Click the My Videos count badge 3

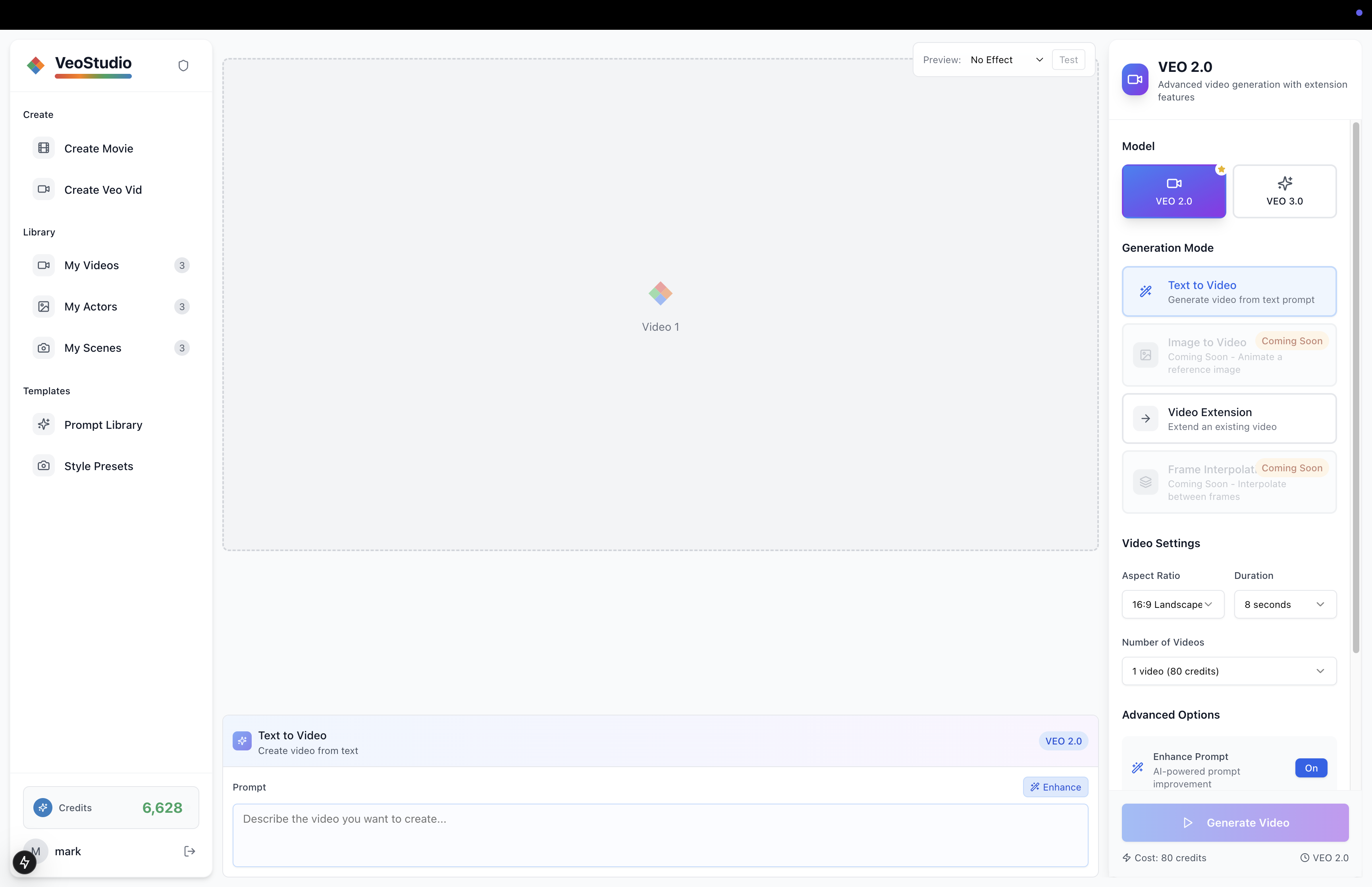coord(182,266)
